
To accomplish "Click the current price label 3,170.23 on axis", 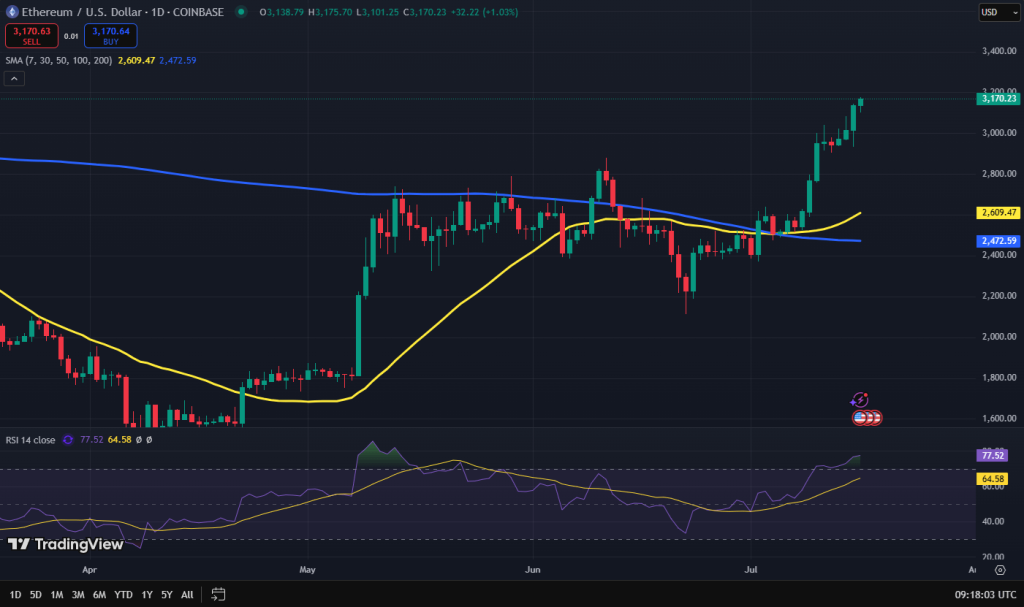I will click(x=999, y=99).
